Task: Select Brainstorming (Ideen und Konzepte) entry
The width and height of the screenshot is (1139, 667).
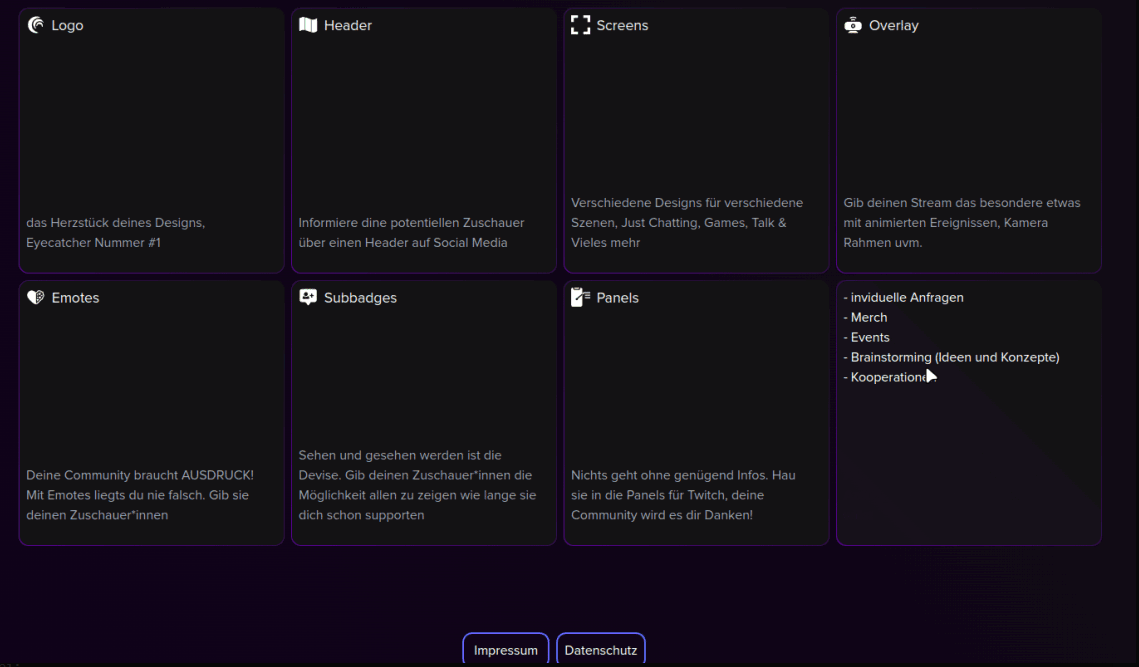Action: click(x=952, y=357)
